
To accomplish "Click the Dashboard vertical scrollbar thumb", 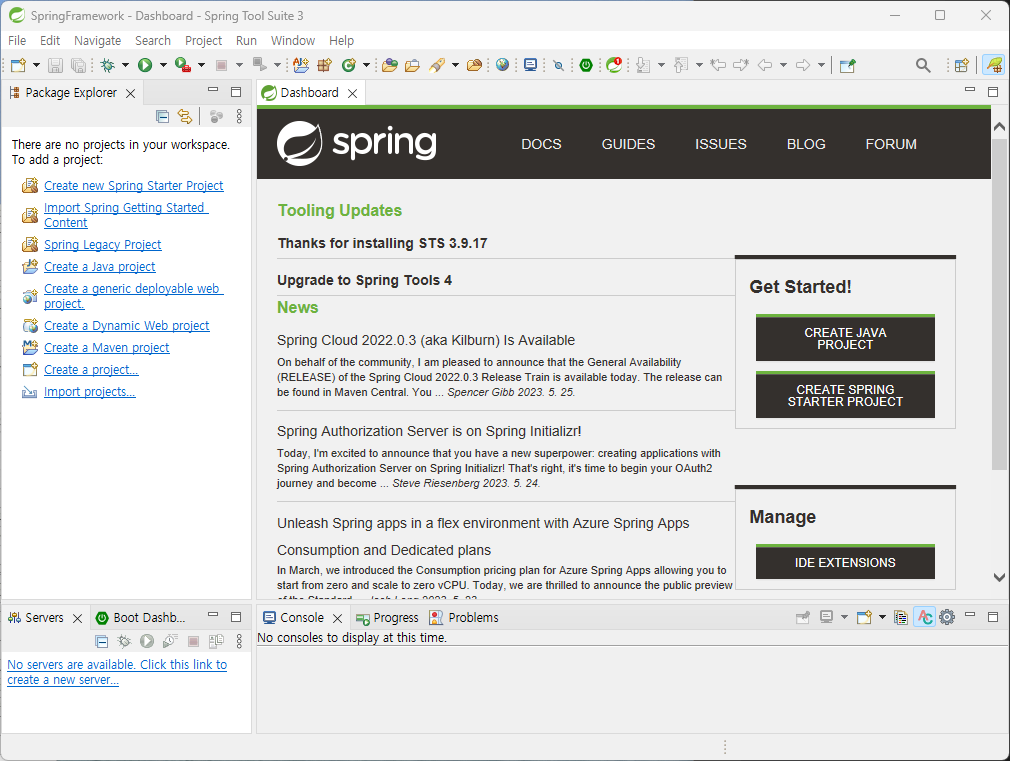I will (x=999, y=303).
